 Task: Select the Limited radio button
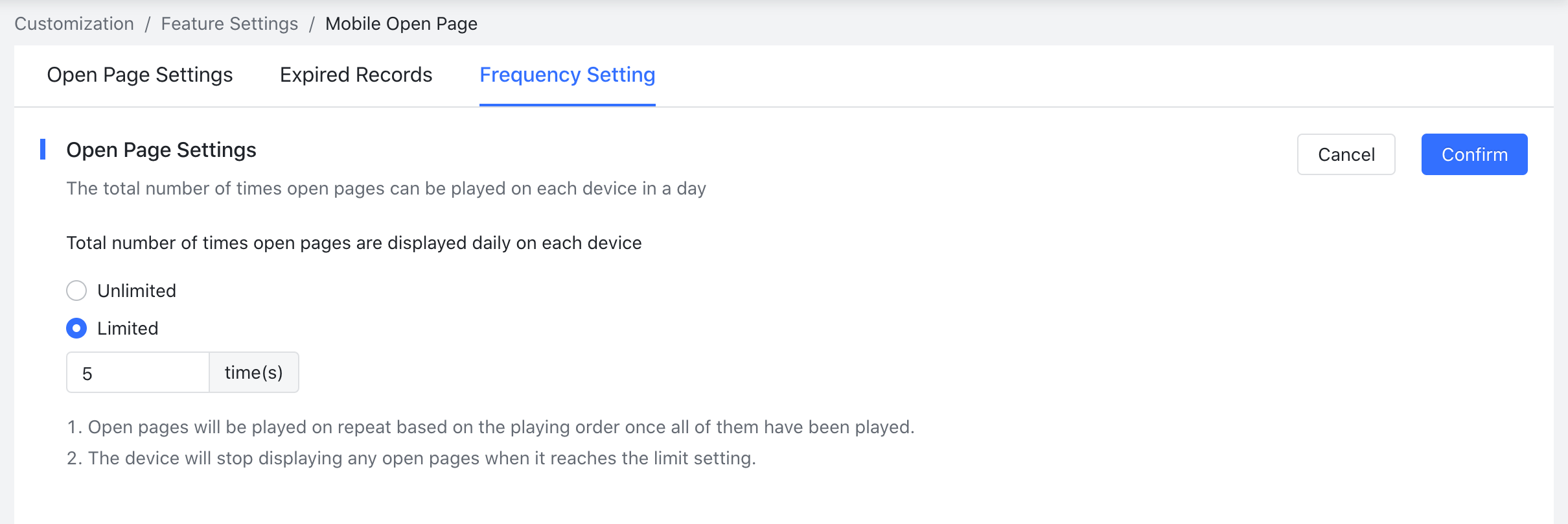[x=76, y=329]
